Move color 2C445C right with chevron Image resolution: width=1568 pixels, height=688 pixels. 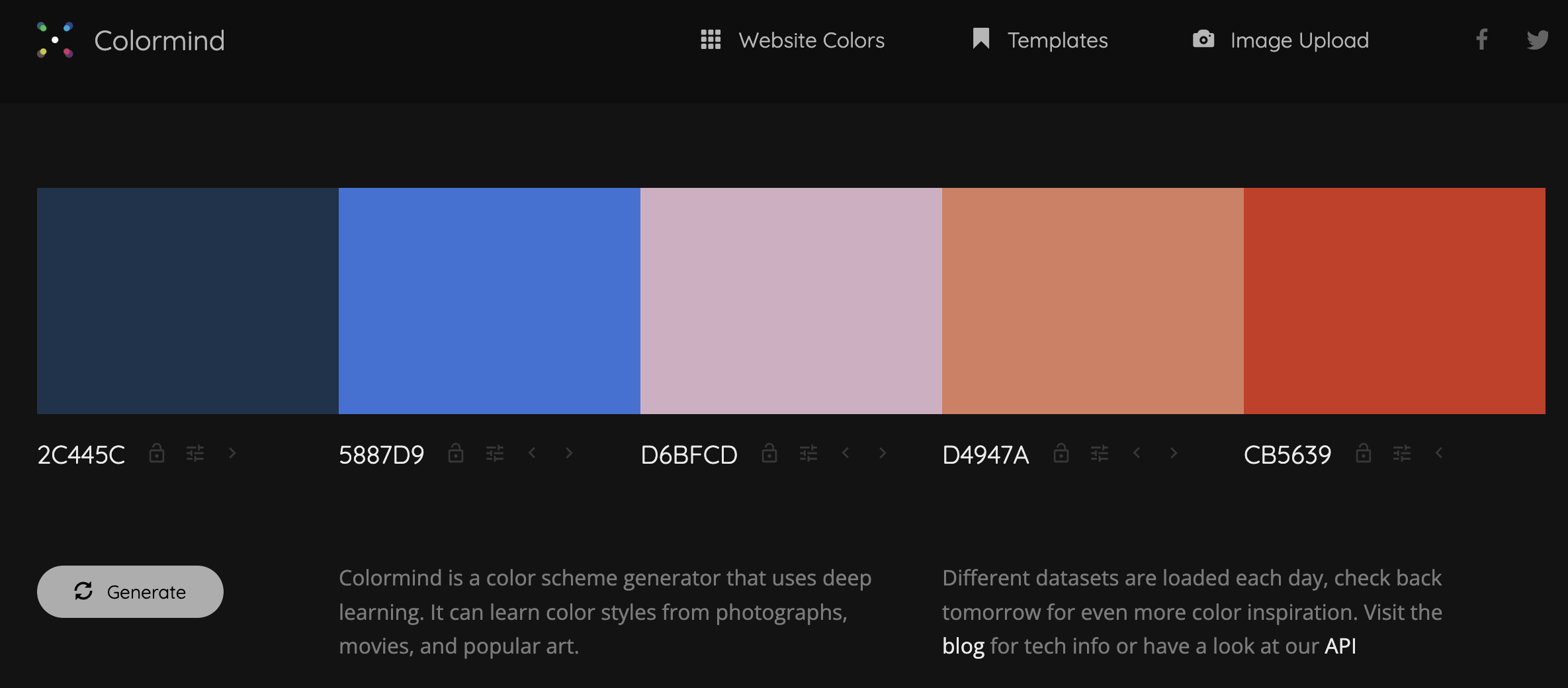(x=232, y=453)
